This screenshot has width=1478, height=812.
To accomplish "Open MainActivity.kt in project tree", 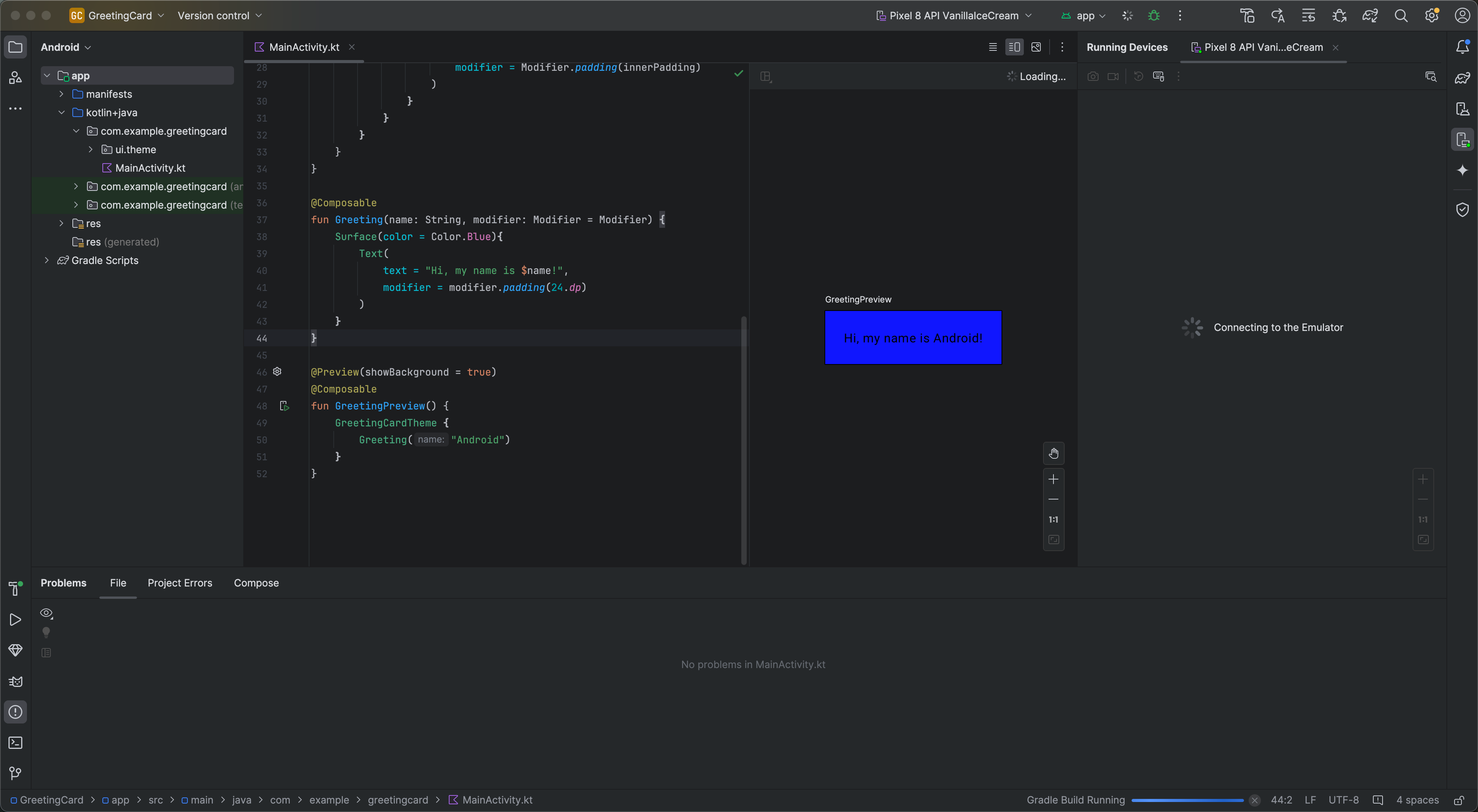I will point(150,168).
